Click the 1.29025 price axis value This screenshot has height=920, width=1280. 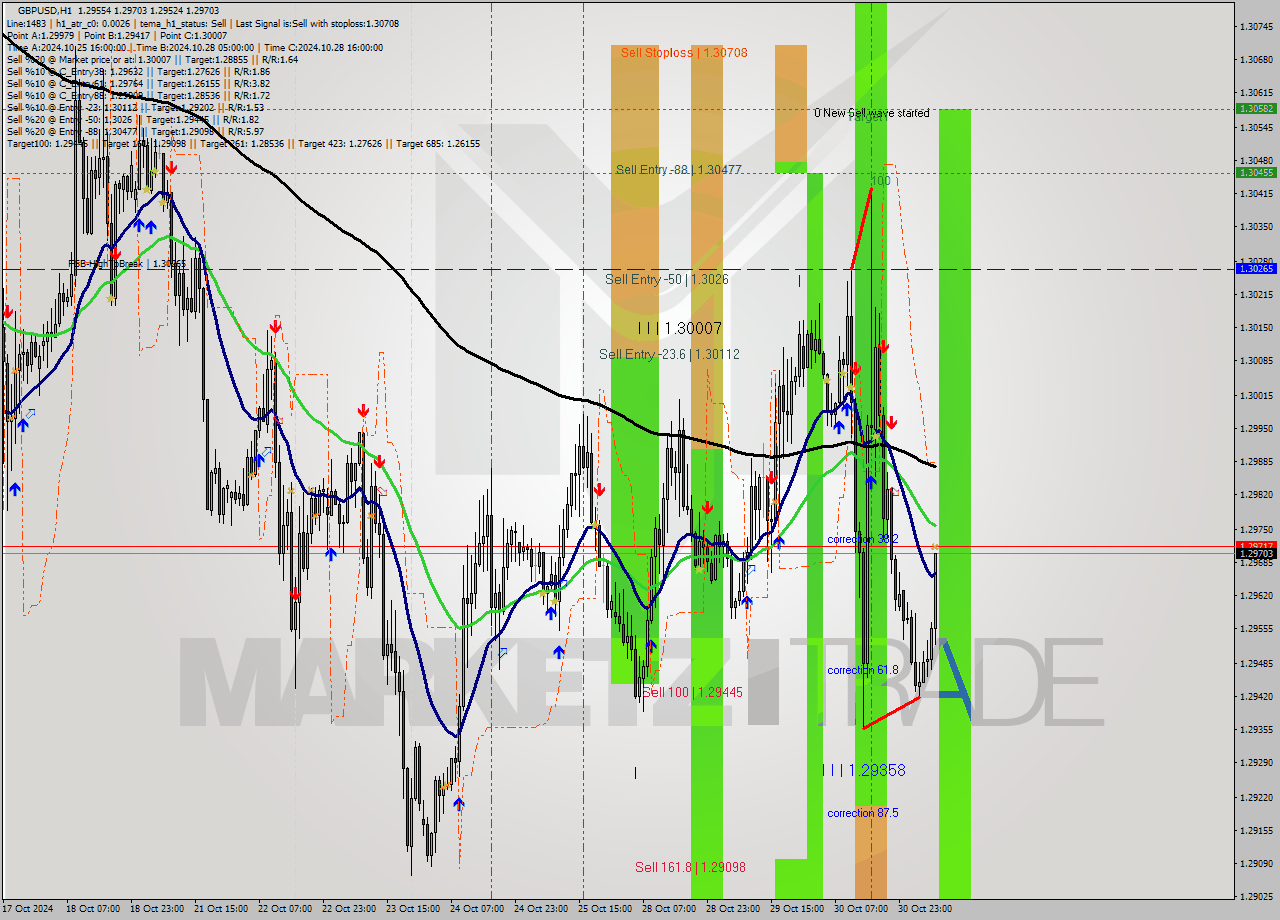pyautogui.click(x=1256, y=897)
